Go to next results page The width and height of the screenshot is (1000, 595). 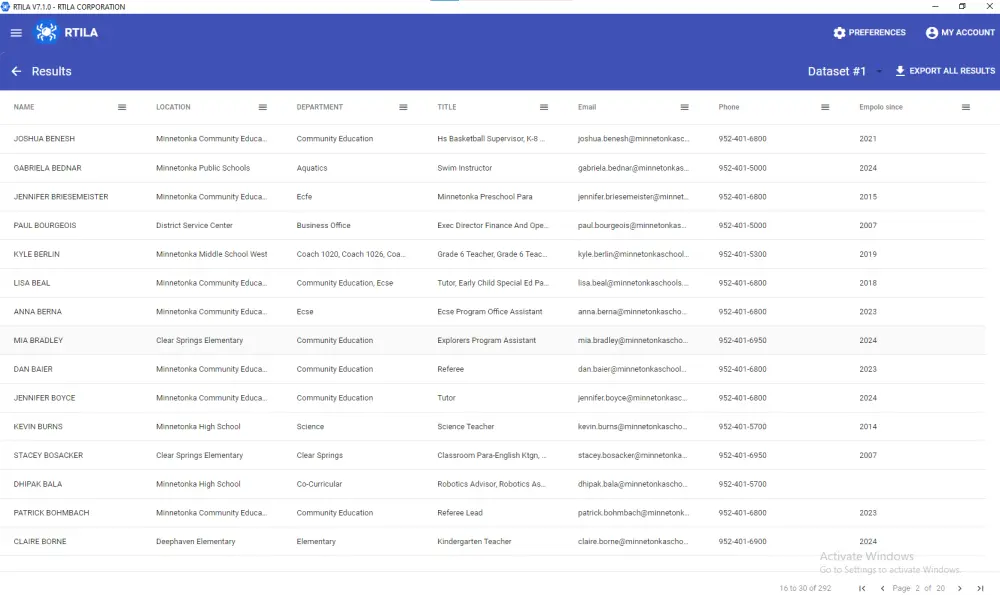pyautogui.click(x=960, y=588)
